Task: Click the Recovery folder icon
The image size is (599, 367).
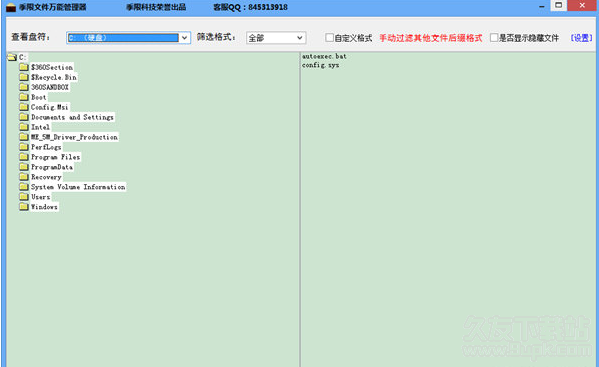Action: pyautogui.click(x=24, y=177)
